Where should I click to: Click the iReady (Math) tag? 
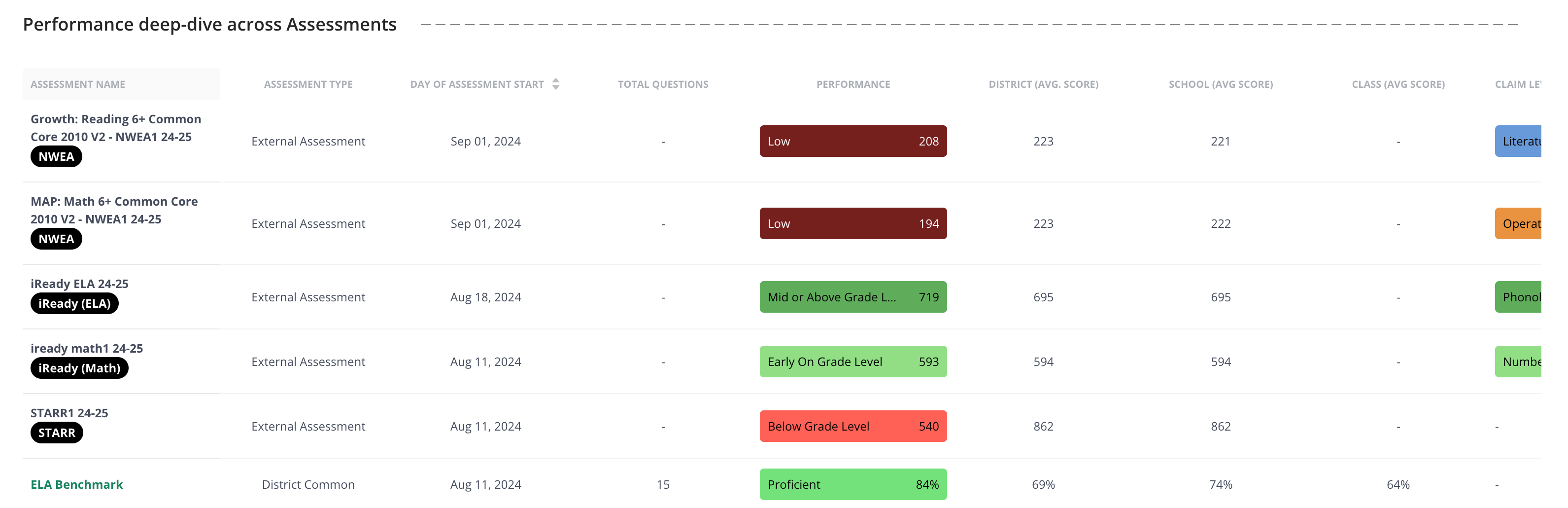[79, 368]
